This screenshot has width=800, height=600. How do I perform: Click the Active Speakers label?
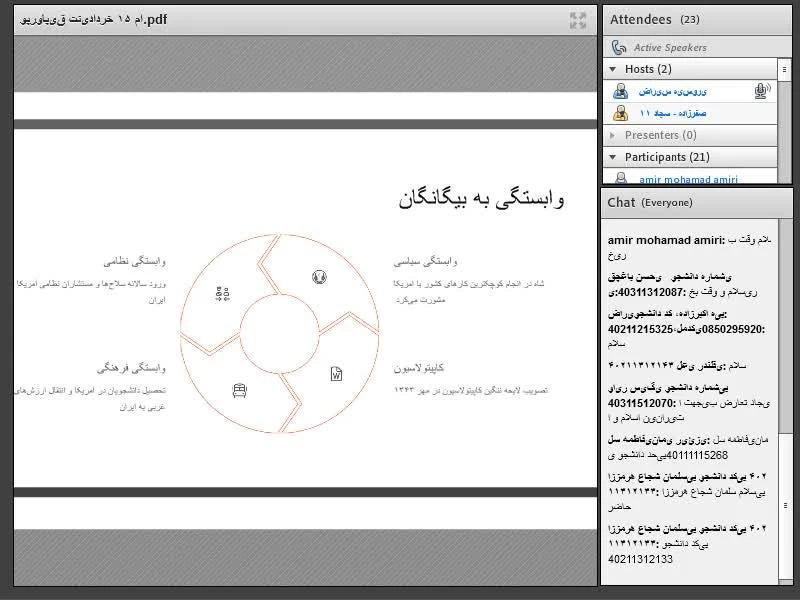tap(669, 47)
